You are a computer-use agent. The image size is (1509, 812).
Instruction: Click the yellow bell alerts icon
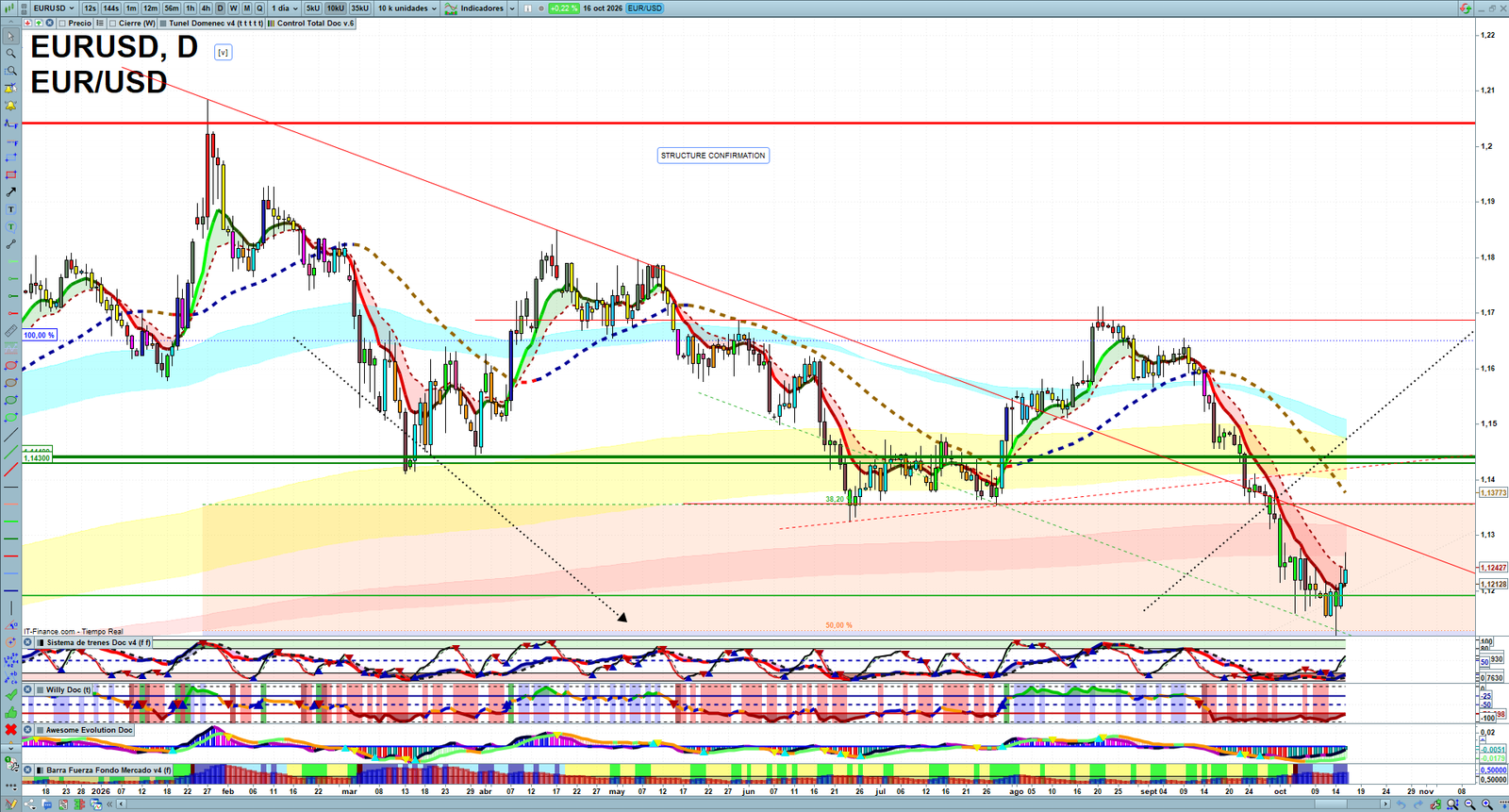(x=10, y=106)
